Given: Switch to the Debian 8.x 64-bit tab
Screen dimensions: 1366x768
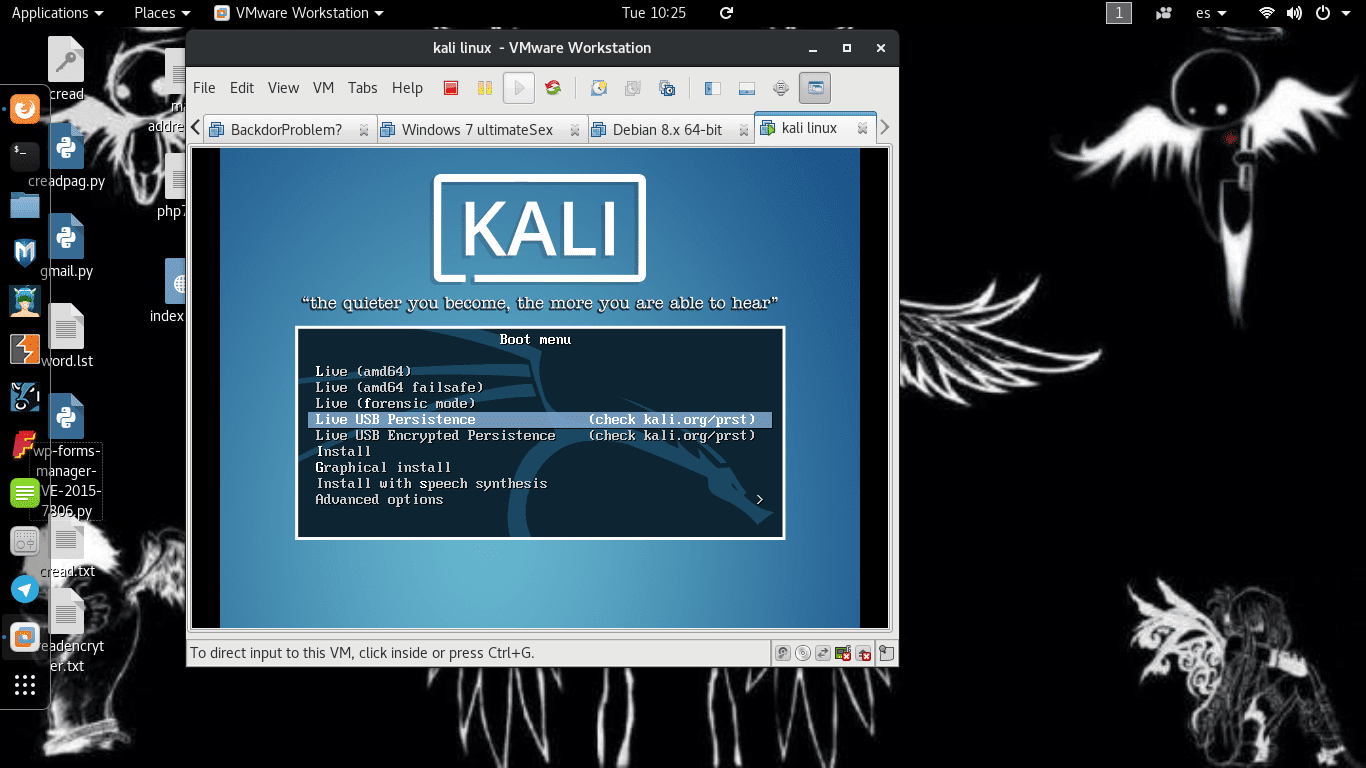Looking at the screenshot, I should (668, 129).
